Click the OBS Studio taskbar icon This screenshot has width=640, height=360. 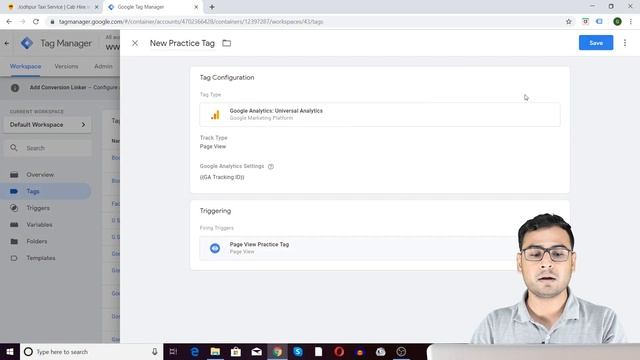point(401,351)
